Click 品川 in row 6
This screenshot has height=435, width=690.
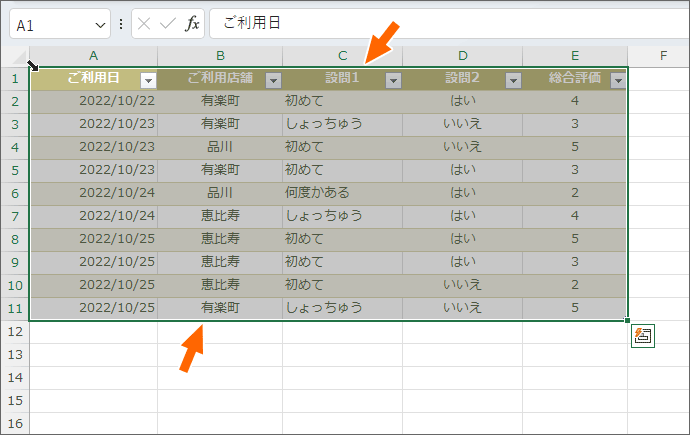(220, 193)
